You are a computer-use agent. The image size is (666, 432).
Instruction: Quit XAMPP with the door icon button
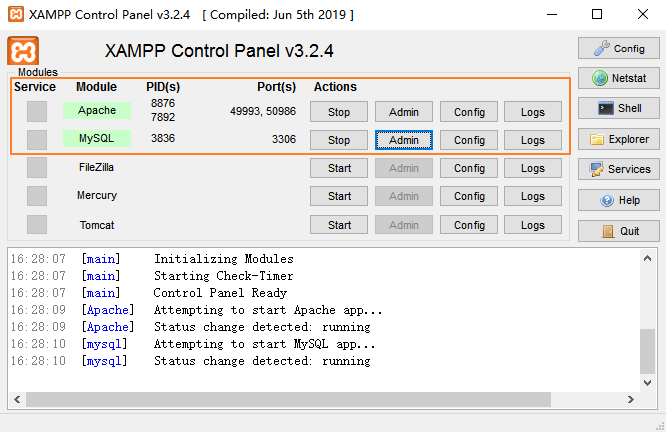click(x=618, y=231)
